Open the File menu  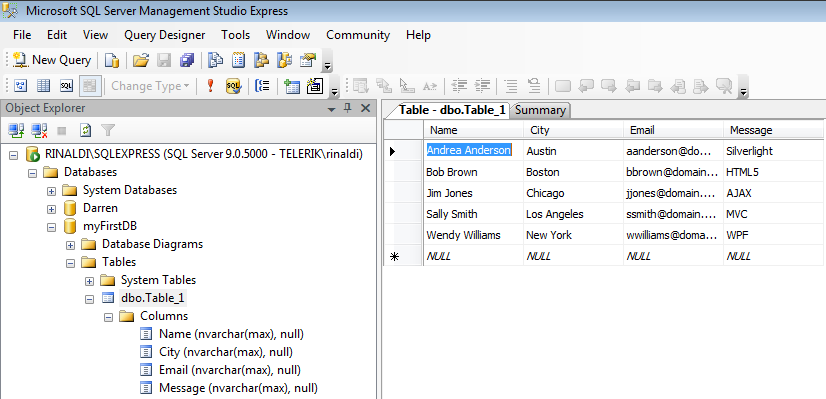click(22, 35)
